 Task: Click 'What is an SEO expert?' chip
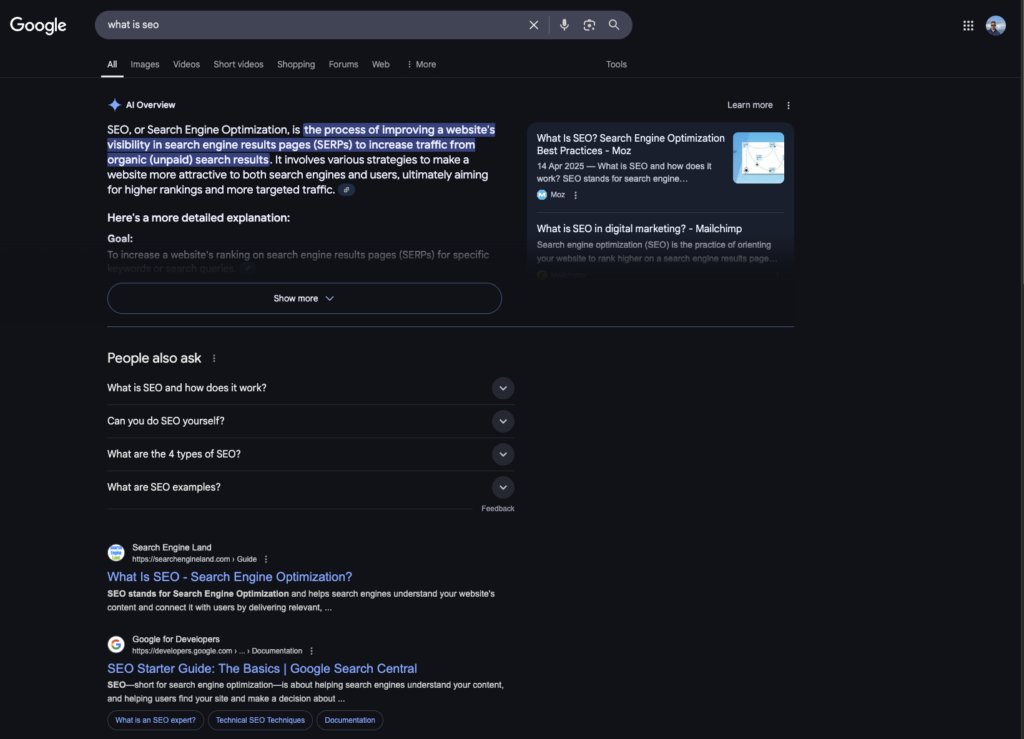(155, 720)
